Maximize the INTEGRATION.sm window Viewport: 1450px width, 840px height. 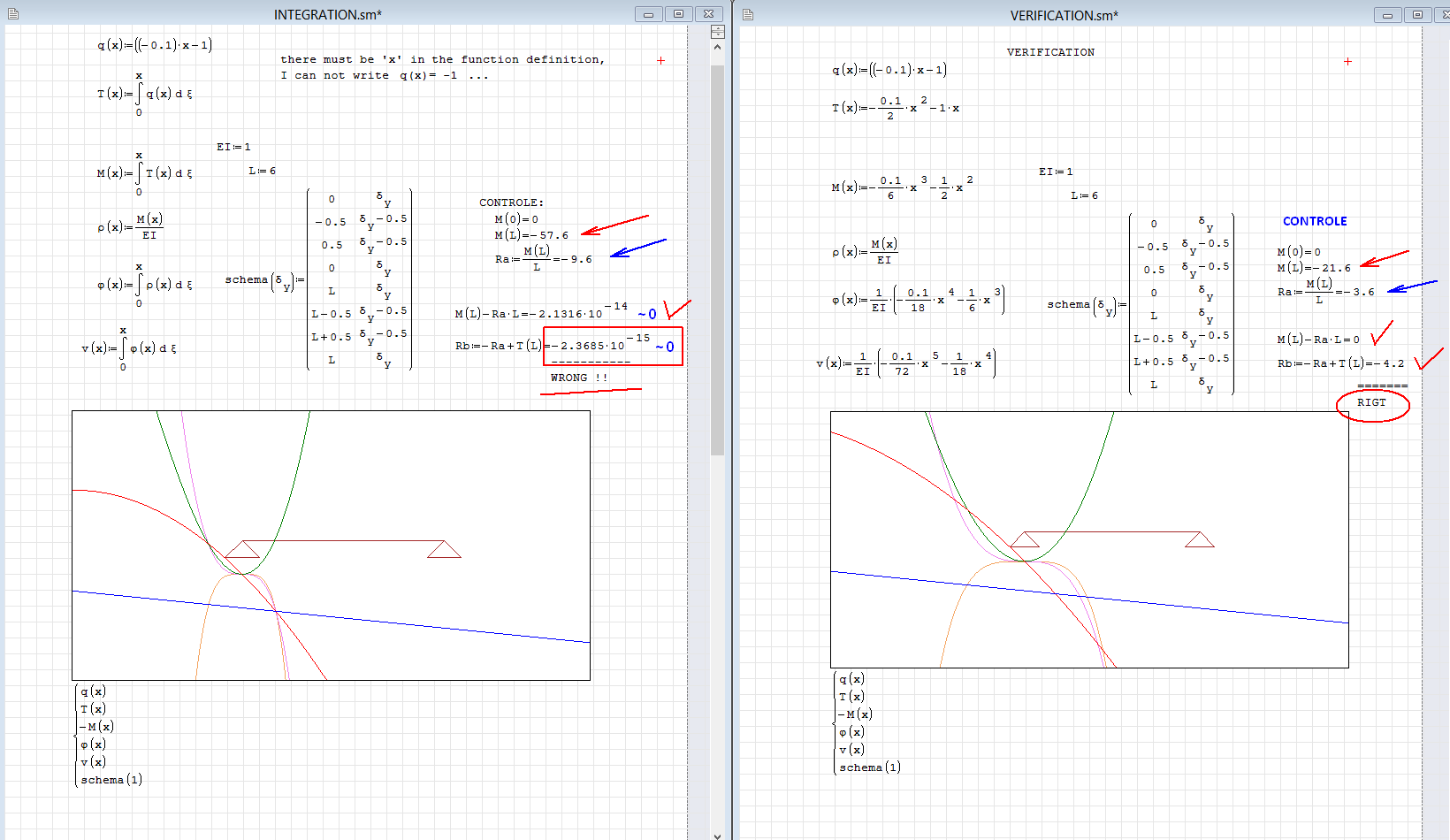[678, 14]
